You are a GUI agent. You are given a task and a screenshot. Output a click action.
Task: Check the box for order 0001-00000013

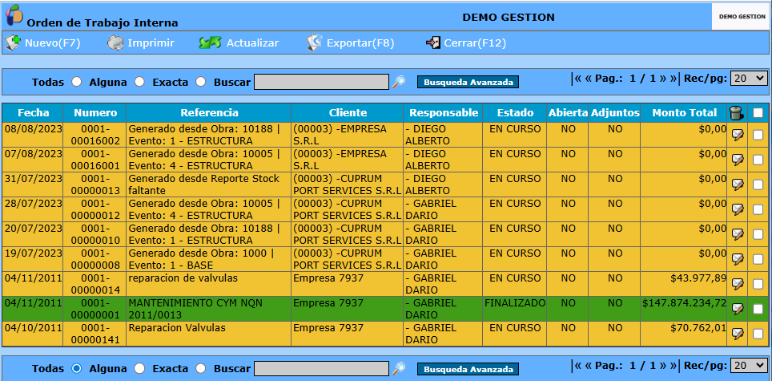pyautogui.click(x=758, y=184)
